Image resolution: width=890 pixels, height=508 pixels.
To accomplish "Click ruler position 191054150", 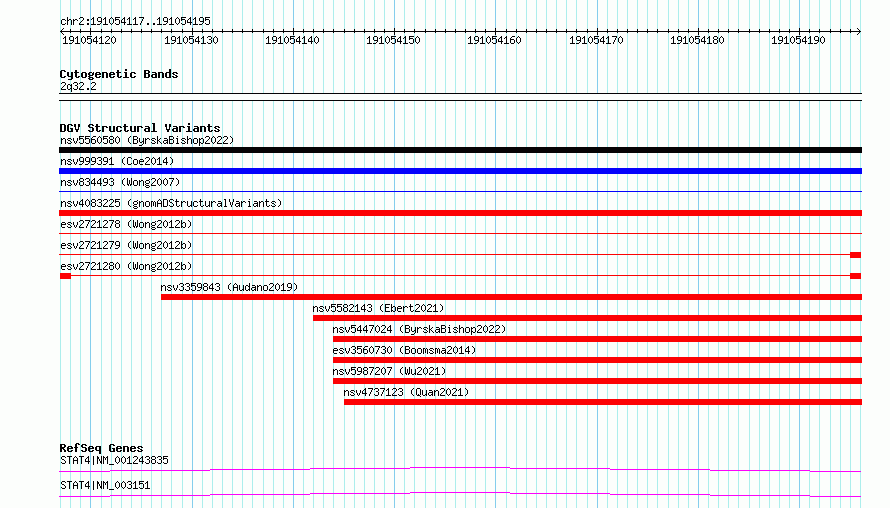I will click(x=393, y=40).
